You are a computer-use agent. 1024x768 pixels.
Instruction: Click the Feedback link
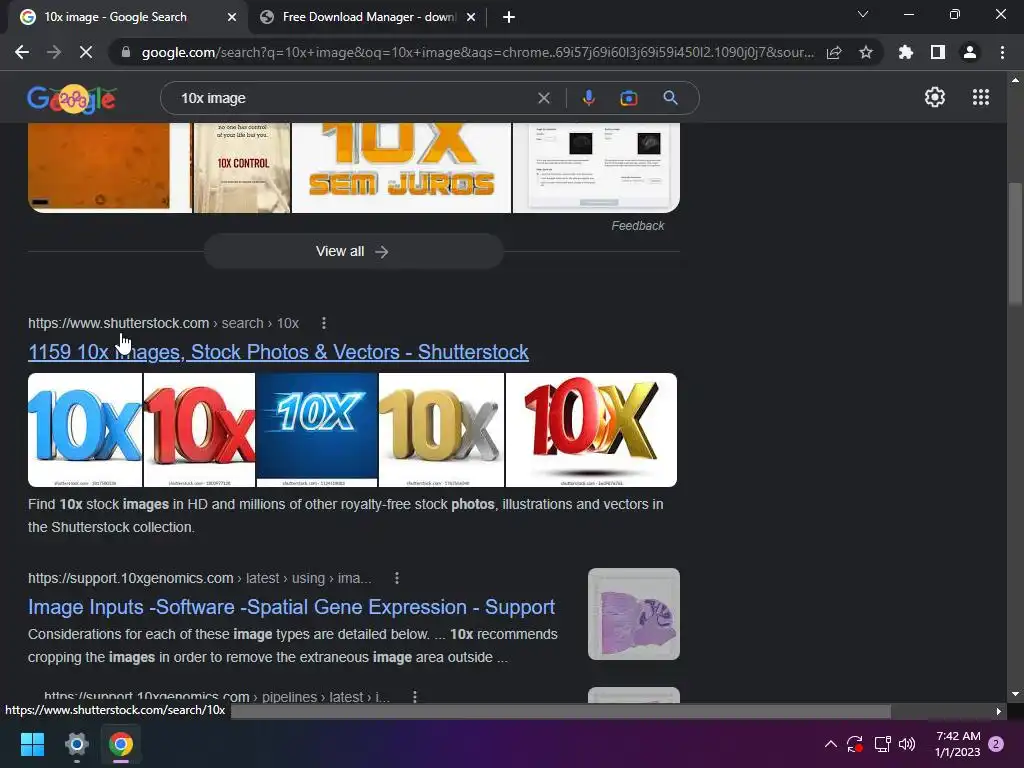pos(637,226)
